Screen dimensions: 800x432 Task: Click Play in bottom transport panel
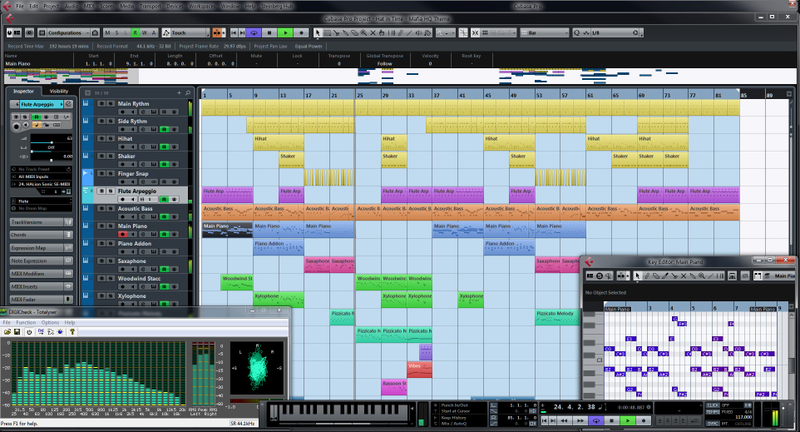point(628,421)
